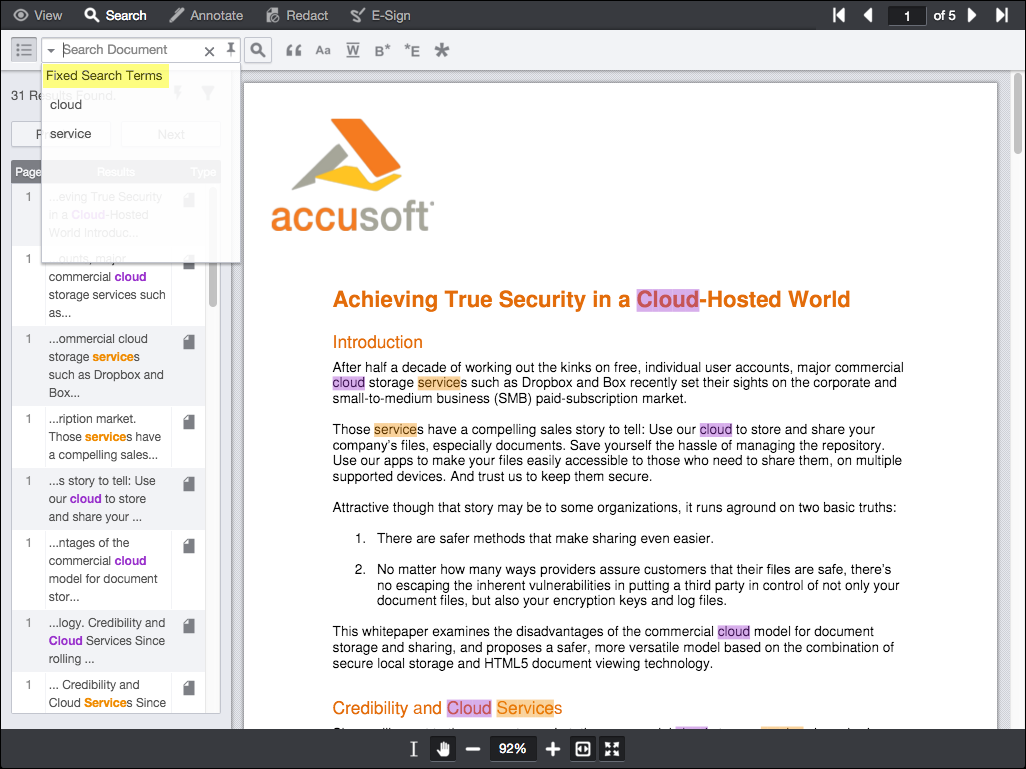Viewport: 1026px width, 769px height.
Task: Jump to the last page
Action: (1002, 15)
